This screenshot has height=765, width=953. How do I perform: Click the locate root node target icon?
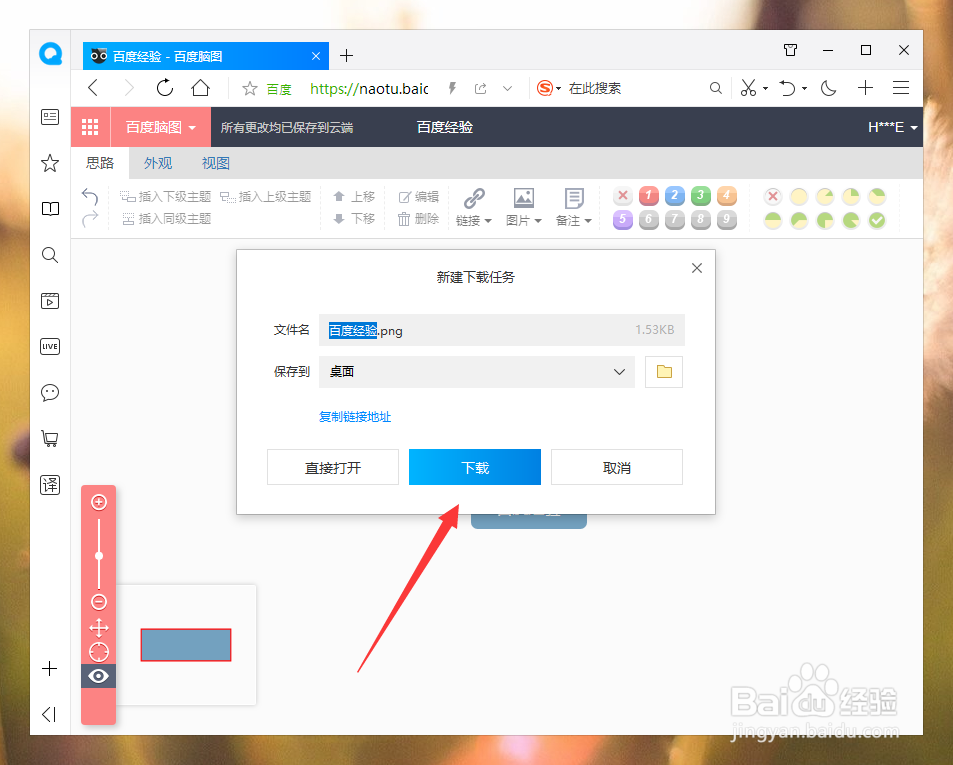(x=99, y=652)
